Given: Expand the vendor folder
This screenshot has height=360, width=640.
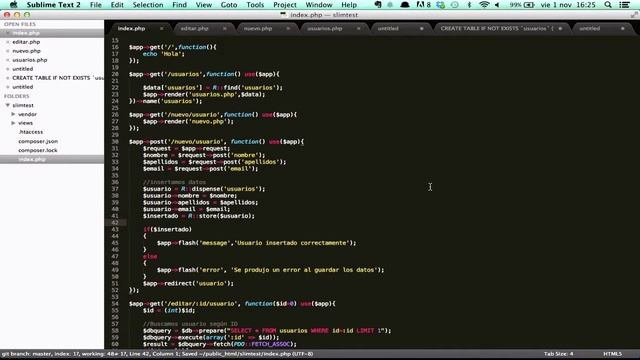Looking at the screenshot, I should pos(13,114).
